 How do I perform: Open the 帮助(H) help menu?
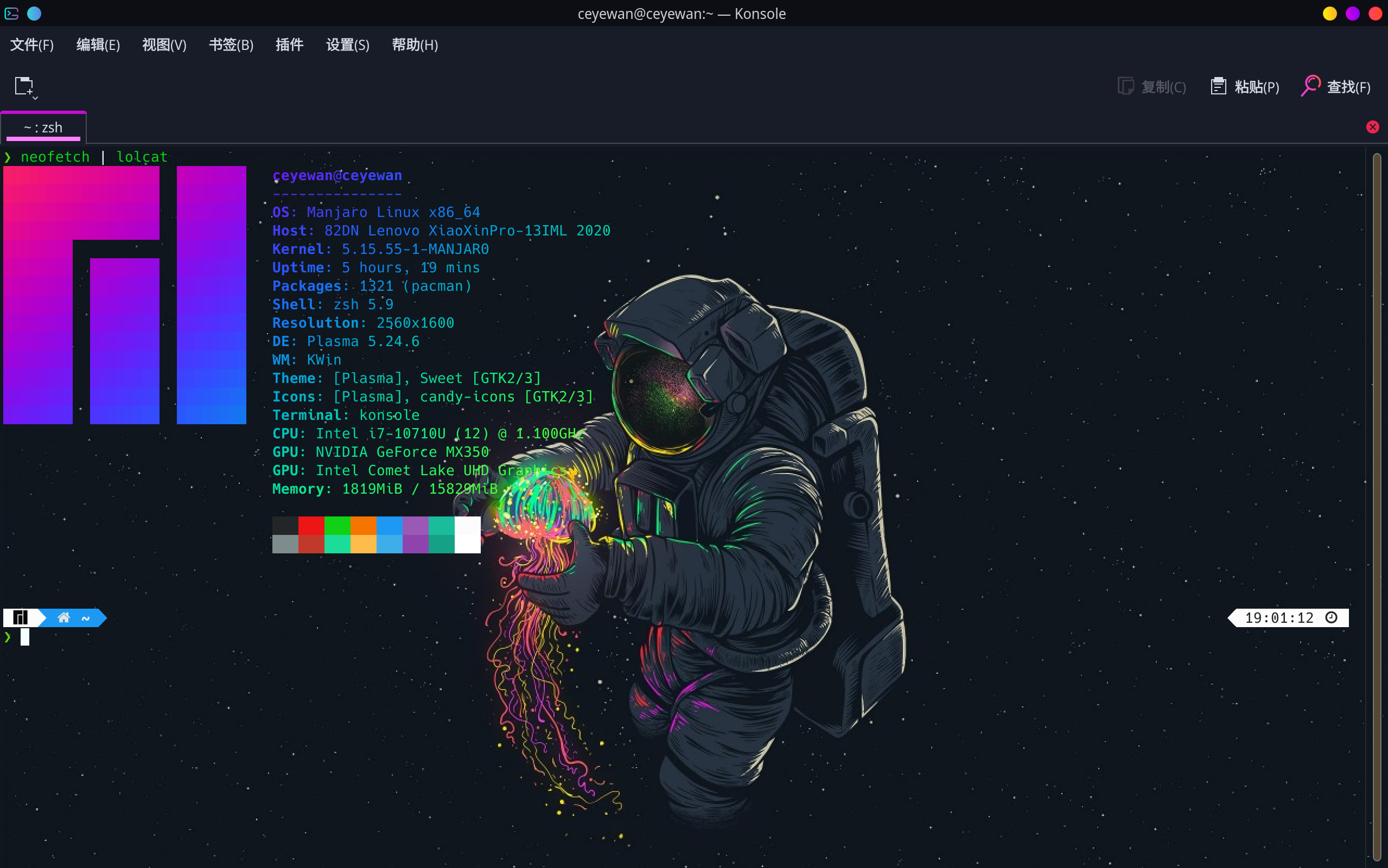coord(415,45)
